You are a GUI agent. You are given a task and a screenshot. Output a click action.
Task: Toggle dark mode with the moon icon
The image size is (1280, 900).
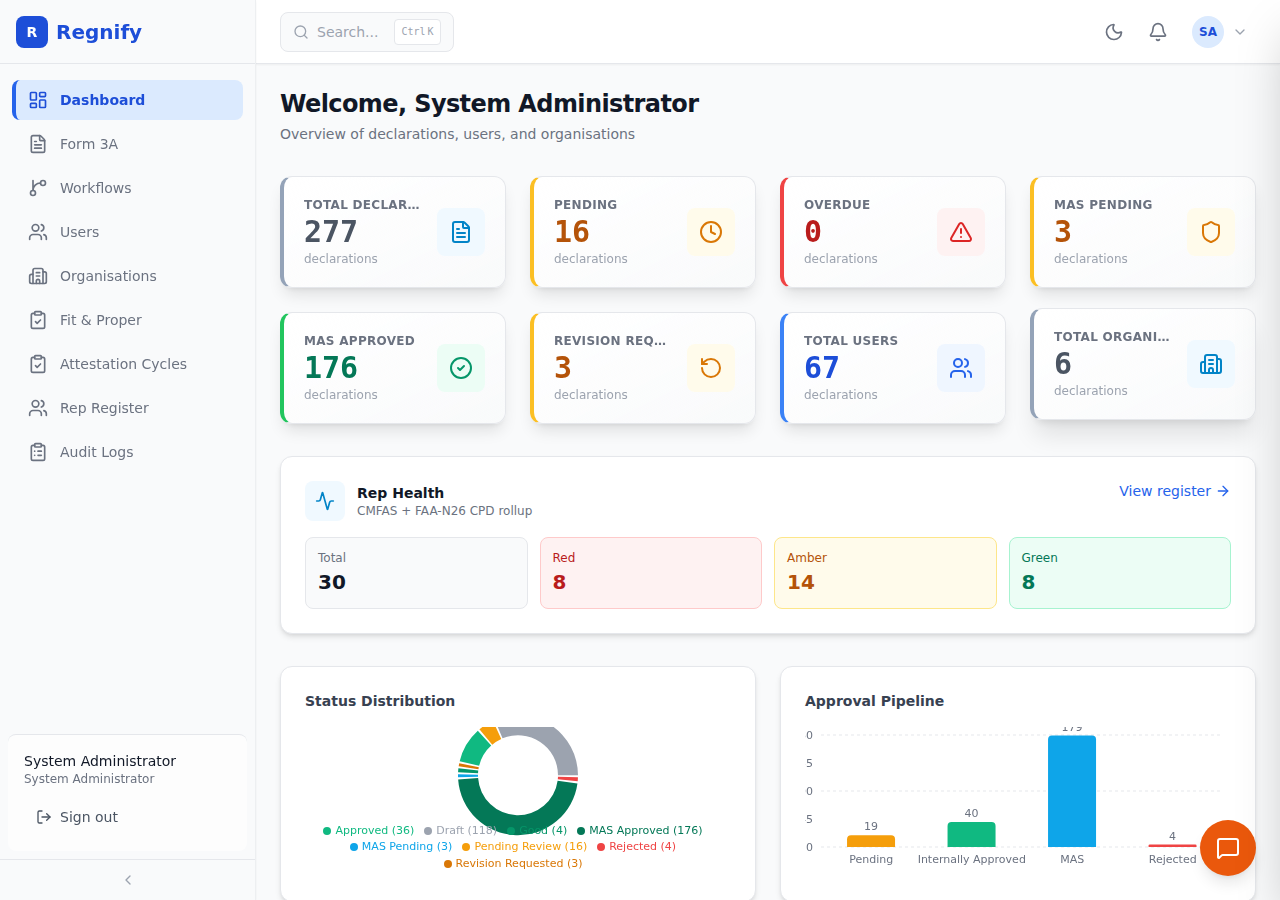click(x=1114, y=32)
